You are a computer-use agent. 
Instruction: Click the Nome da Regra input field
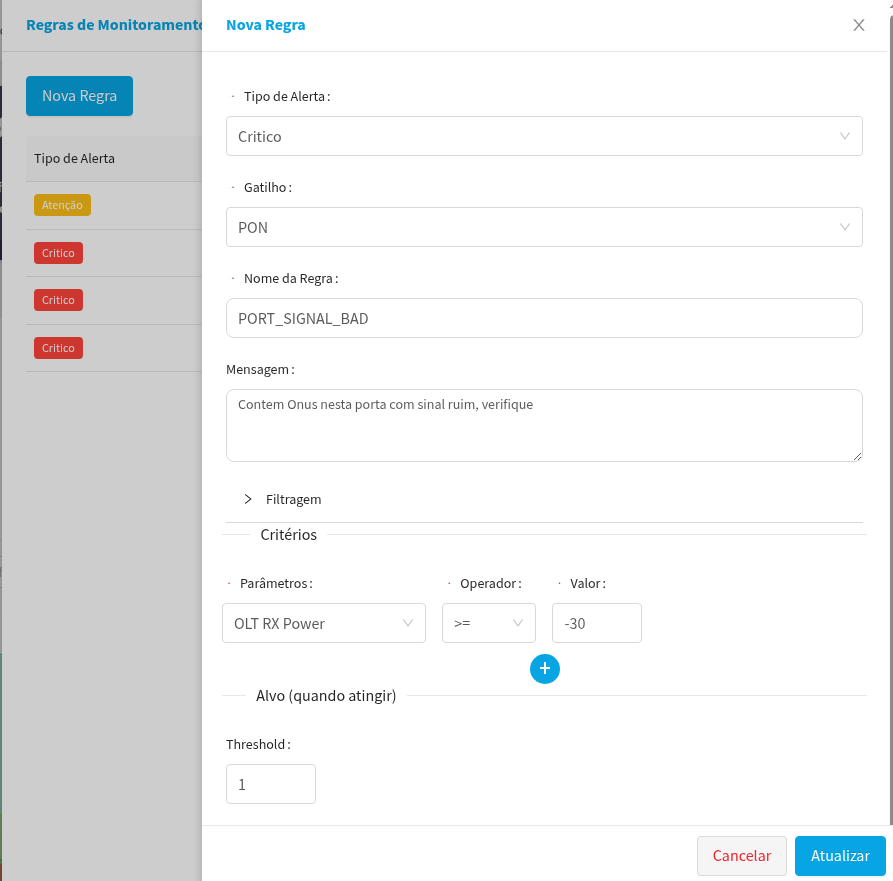pyautogui.click(x=544, y=318)
